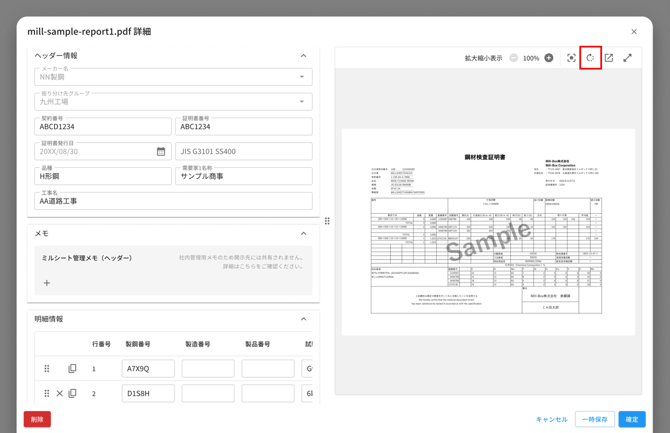Click the 製品番号 column header
The image size is (670, 433).
(257, 344)
